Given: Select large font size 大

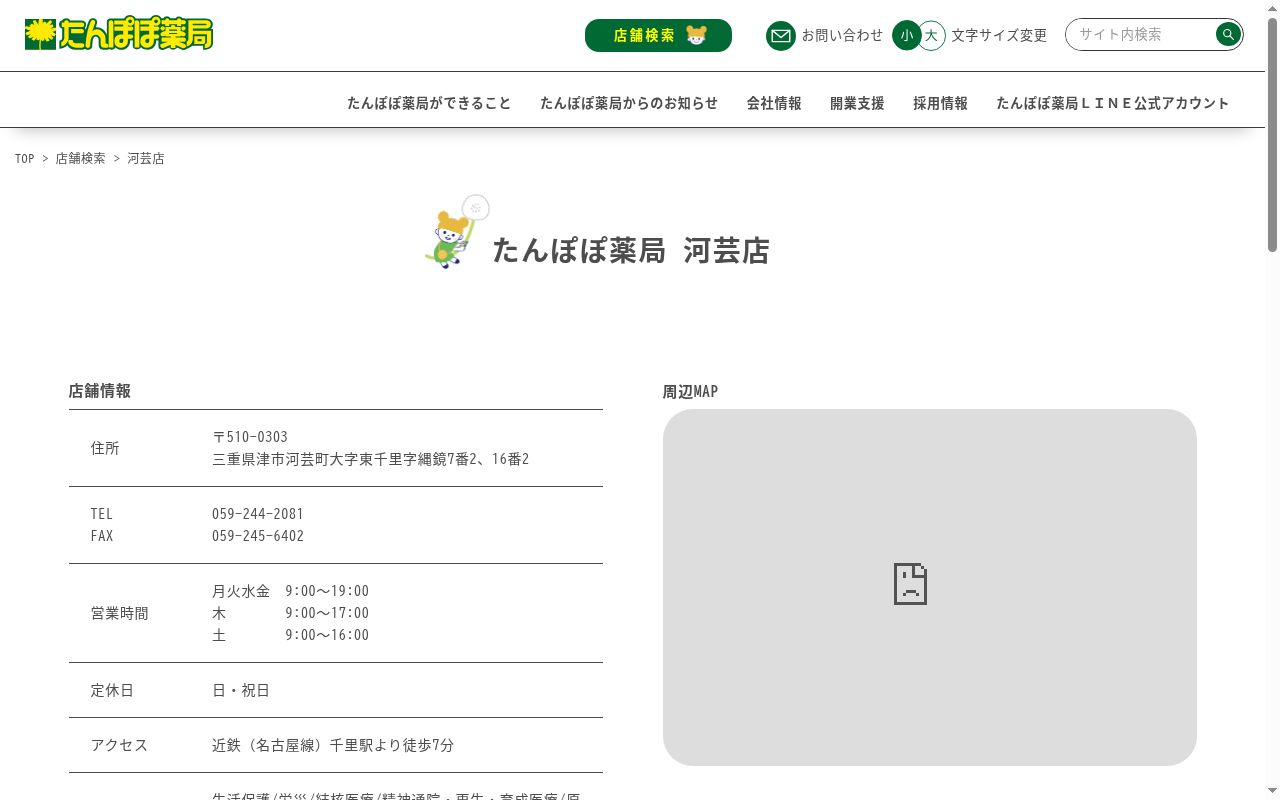Looking at the screenshot, I should [931, 35].
